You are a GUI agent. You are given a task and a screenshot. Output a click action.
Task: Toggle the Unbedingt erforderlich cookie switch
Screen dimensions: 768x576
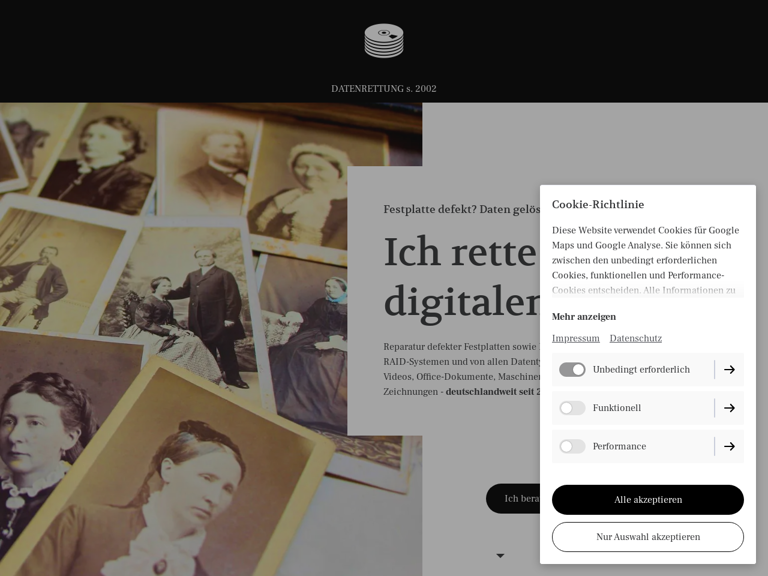(572, 369)
